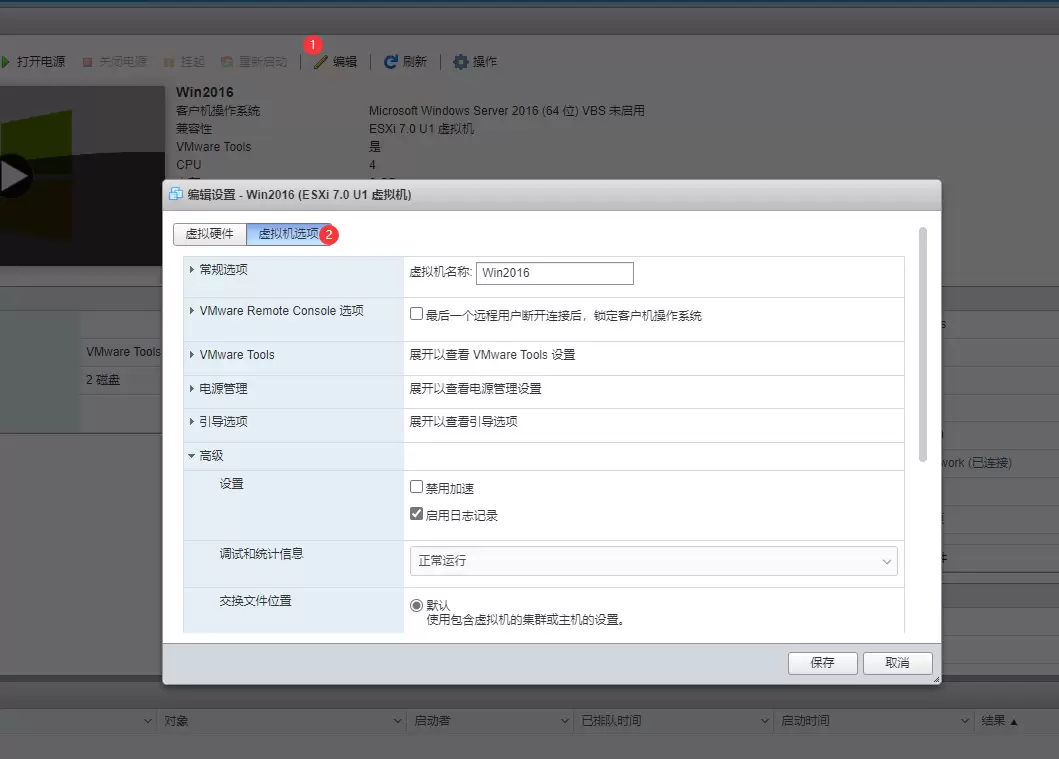1059x759 pixels.
Task: Click the ESXi 7.0 U1 虚拟机 compatibility value
Action: tap(421, 129)
